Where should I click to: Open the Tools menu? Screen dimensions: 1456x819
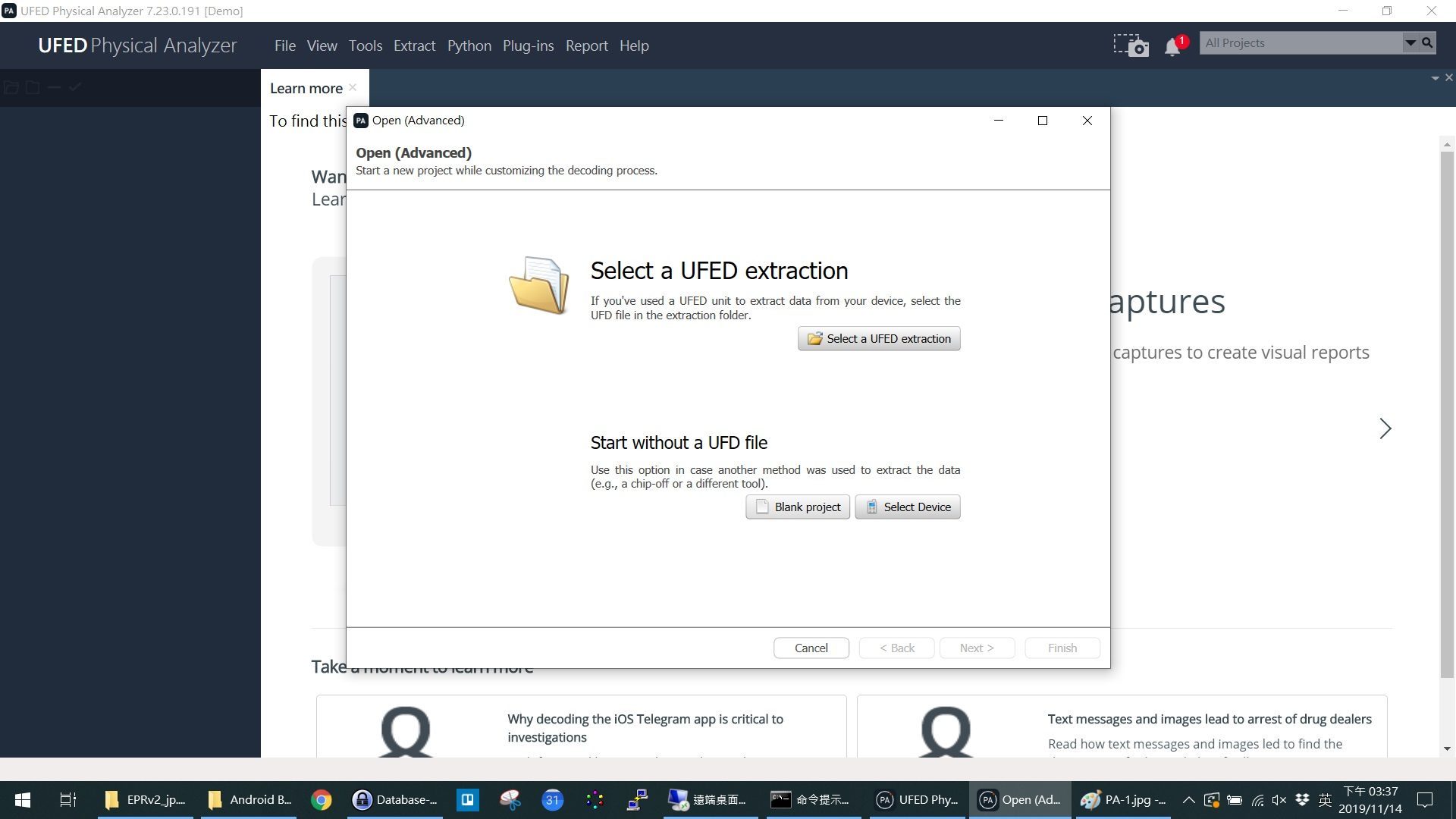(x=365, y=45)
